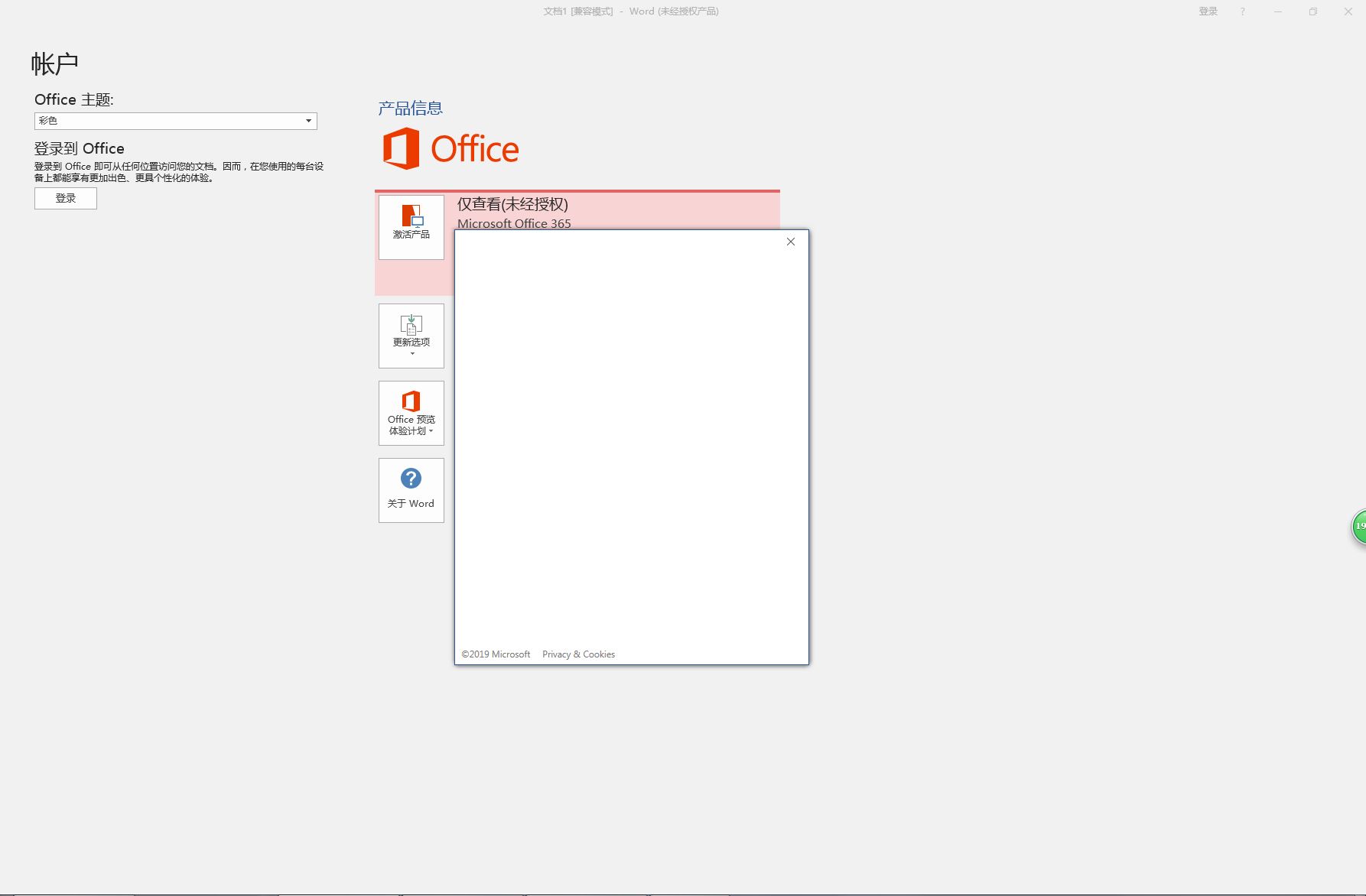The width and height of the screenshot is (1366, 896).
Task: Click the 登录 link in the title bar
Action: pyautogui.click(x=1208, y=11)
